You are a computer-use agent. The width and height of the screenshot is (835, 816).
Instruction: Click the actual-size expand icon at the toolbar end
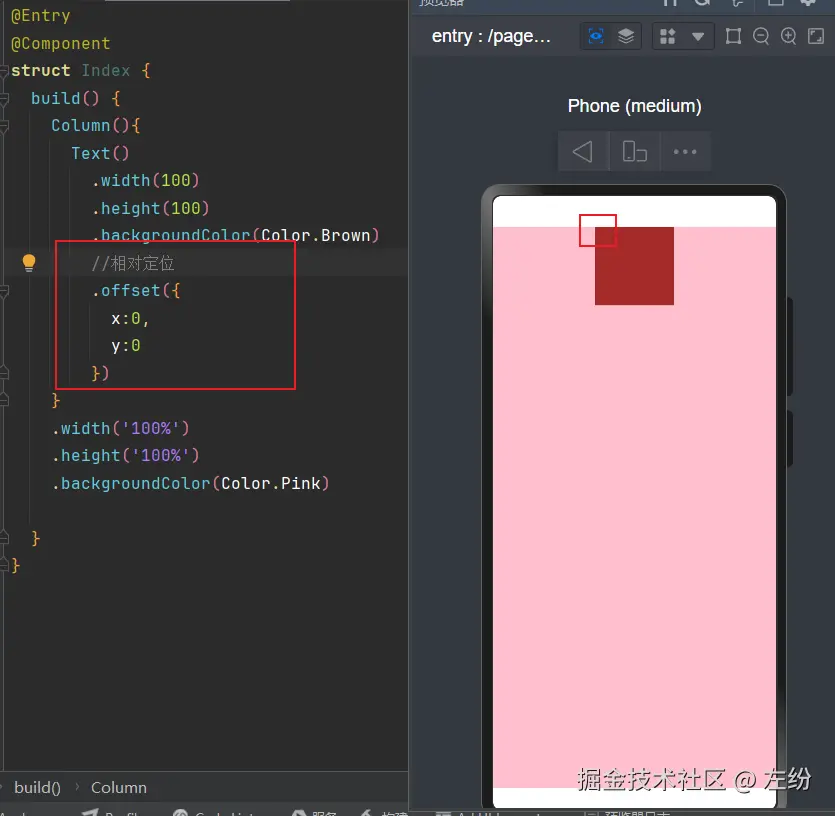pos(816,36)
